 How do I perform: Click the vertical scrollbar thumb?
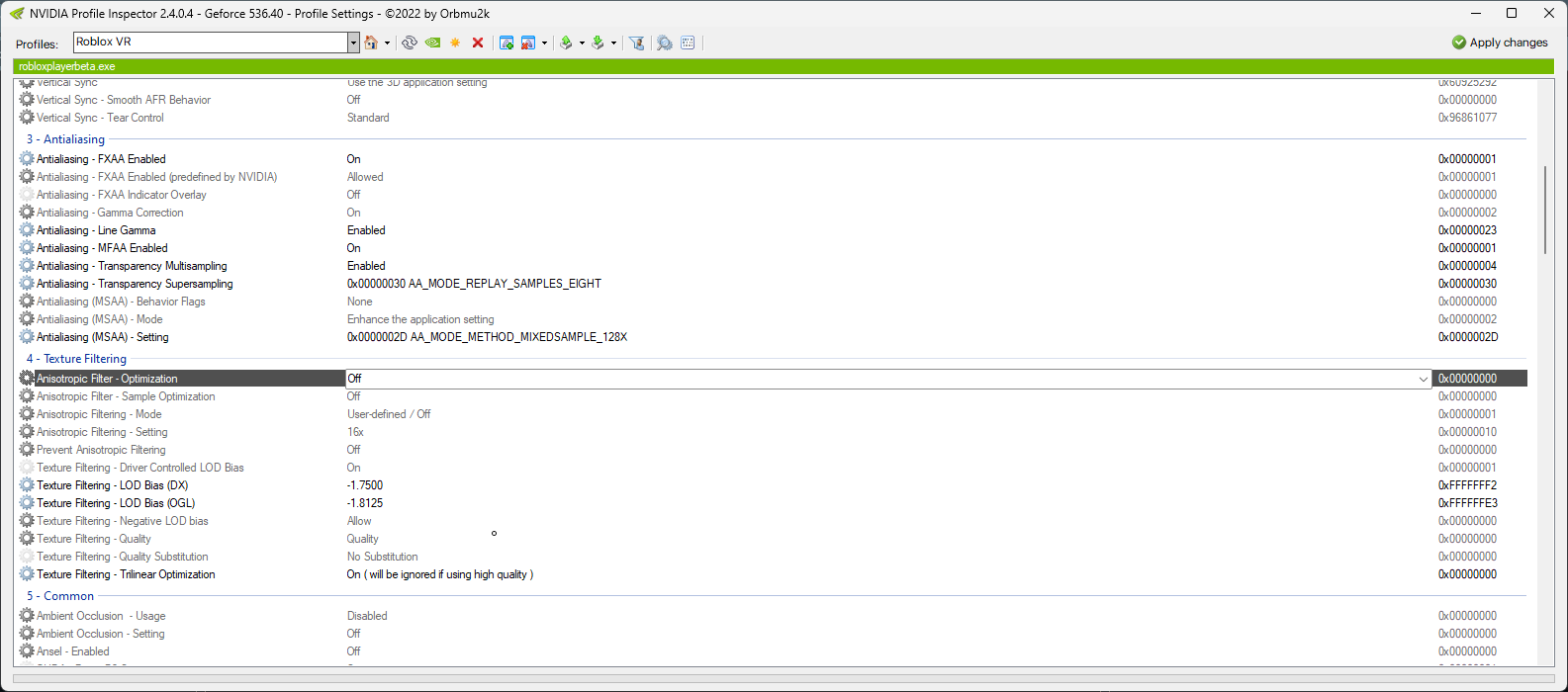coord(1544,211)
